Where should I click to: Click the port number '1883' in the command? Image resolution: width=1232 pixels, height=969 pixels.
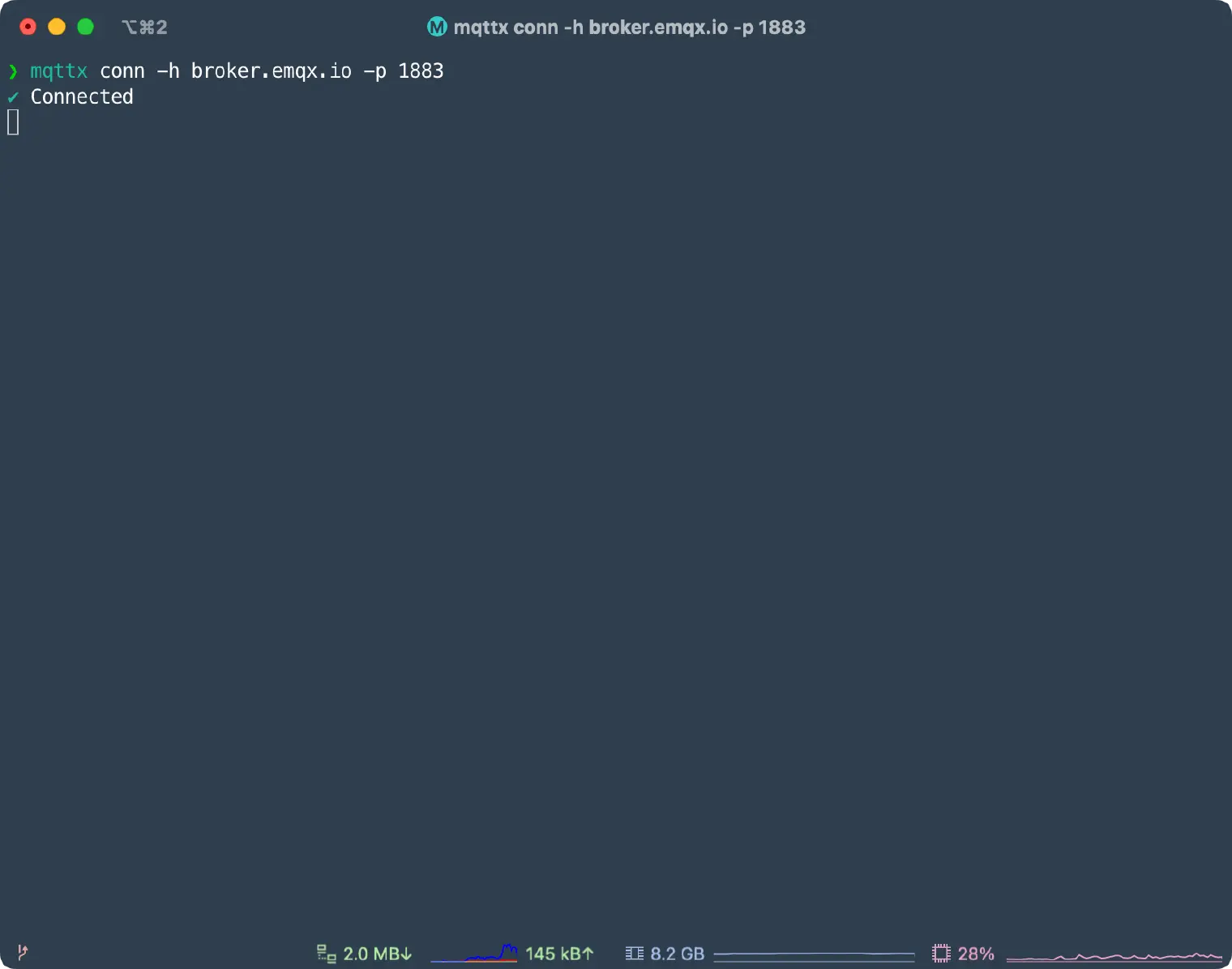[421, 71]
